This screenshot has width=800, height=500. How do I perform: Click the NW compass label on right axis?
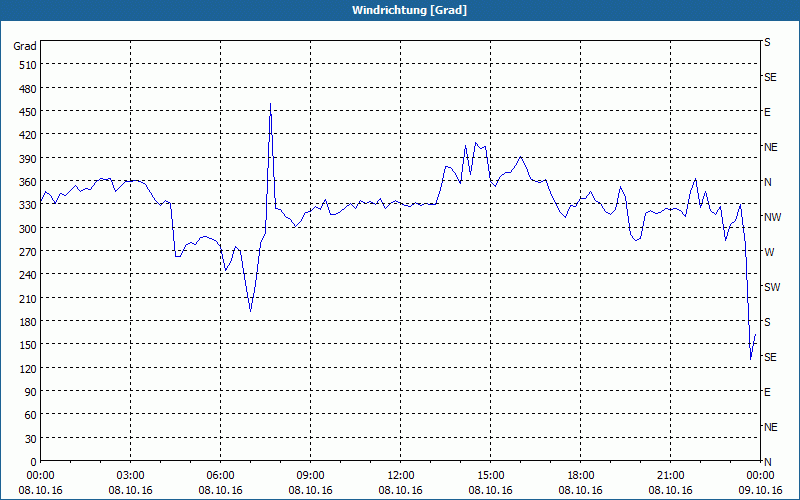(x=772, y=217)
